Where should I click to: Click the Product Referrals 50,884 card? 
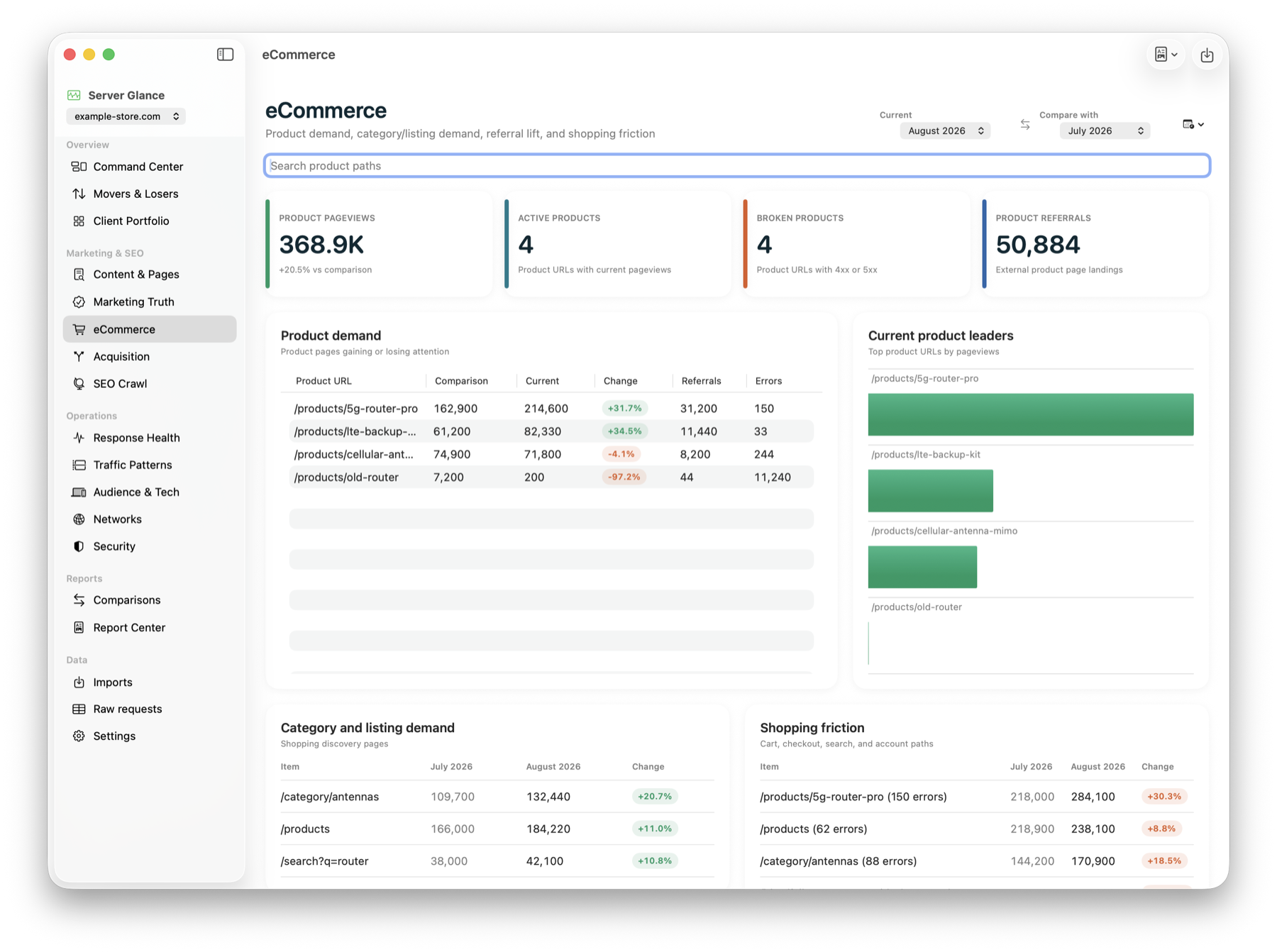[1095, 244]
